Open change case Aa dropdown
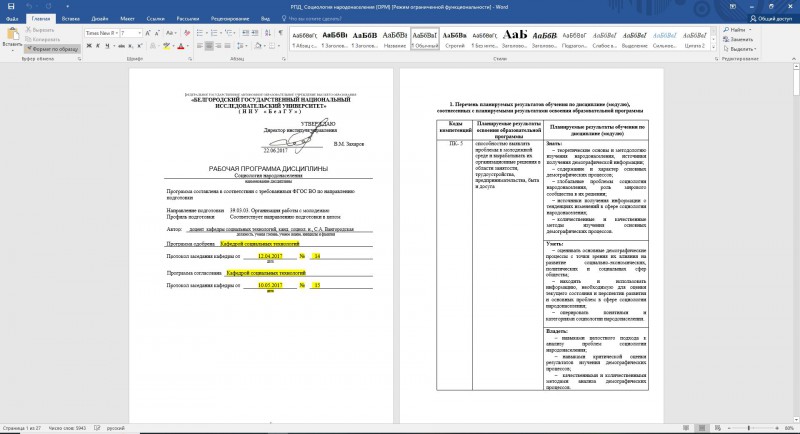The image size is (800, 434). tap(171, 33)
